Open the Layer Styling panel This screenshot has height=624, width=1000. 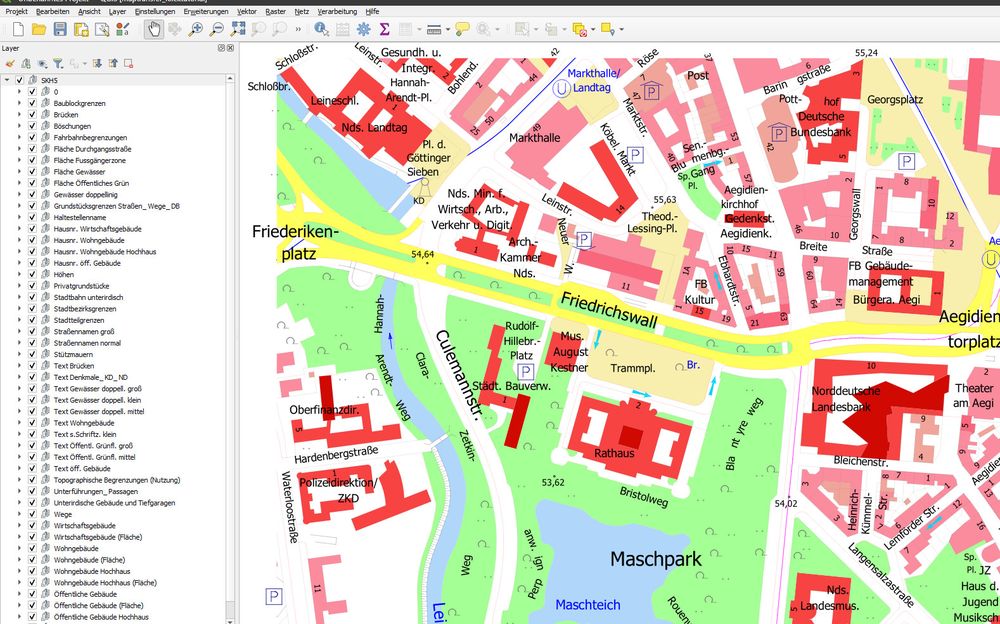coord(9,62)
